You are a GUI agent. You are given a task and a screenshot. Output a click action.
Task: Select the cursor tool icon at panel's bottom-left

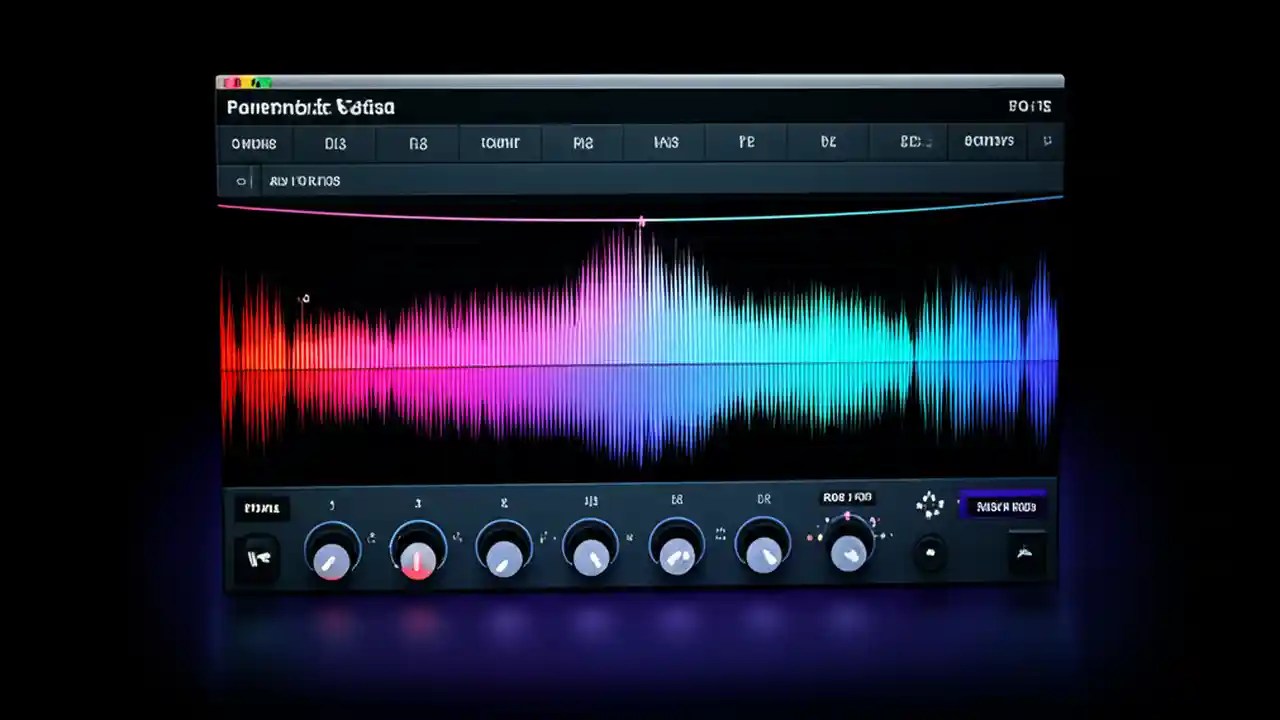[x=260, y=558]
